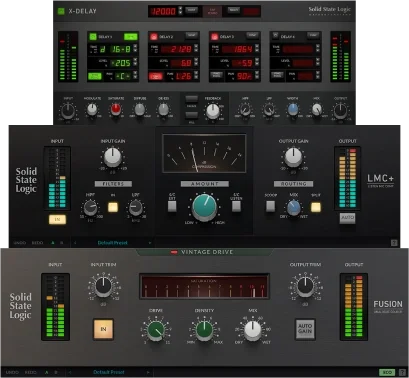Click LMC+ blue MIX knob
The height and width of the screenshot is (378, 409).
coord(294,207)
